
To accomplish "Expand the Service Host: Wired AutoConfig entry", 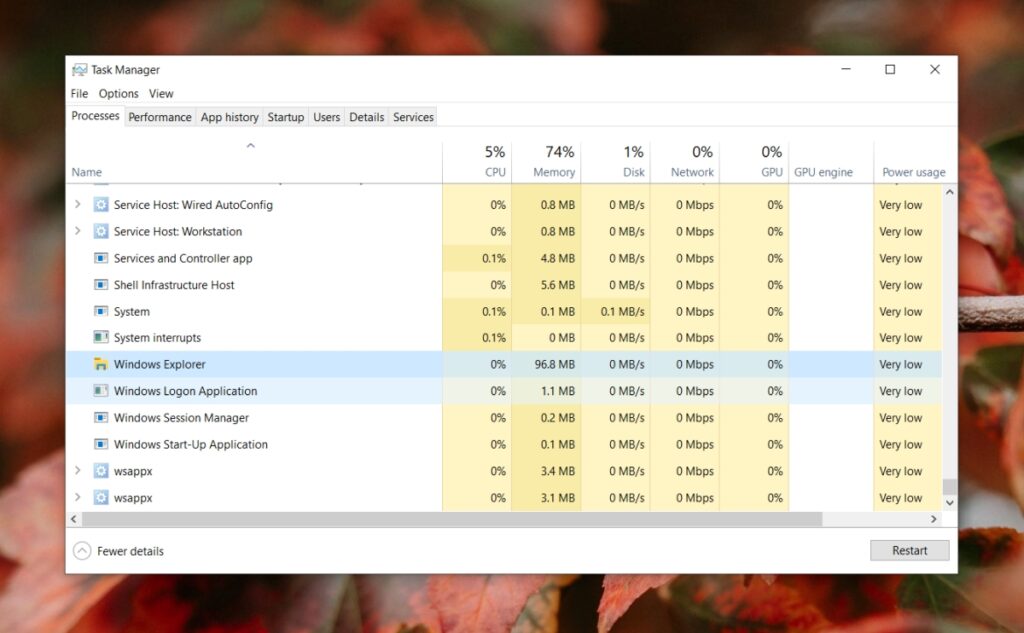I will pos(78,204).
